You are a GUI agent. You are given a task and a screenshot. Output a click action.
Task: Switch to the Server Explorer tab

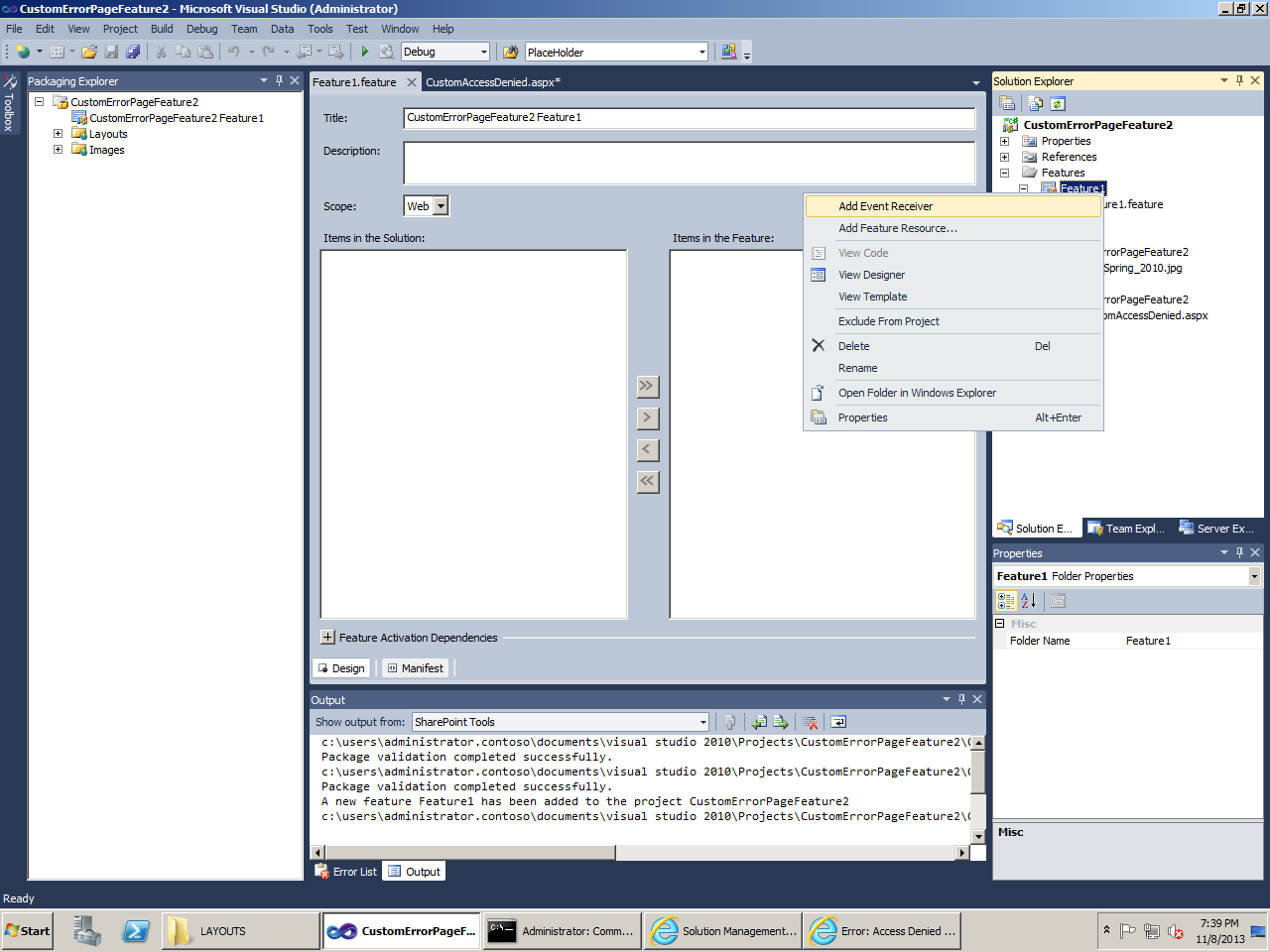pyautogui.click(x=1215, y=529)
